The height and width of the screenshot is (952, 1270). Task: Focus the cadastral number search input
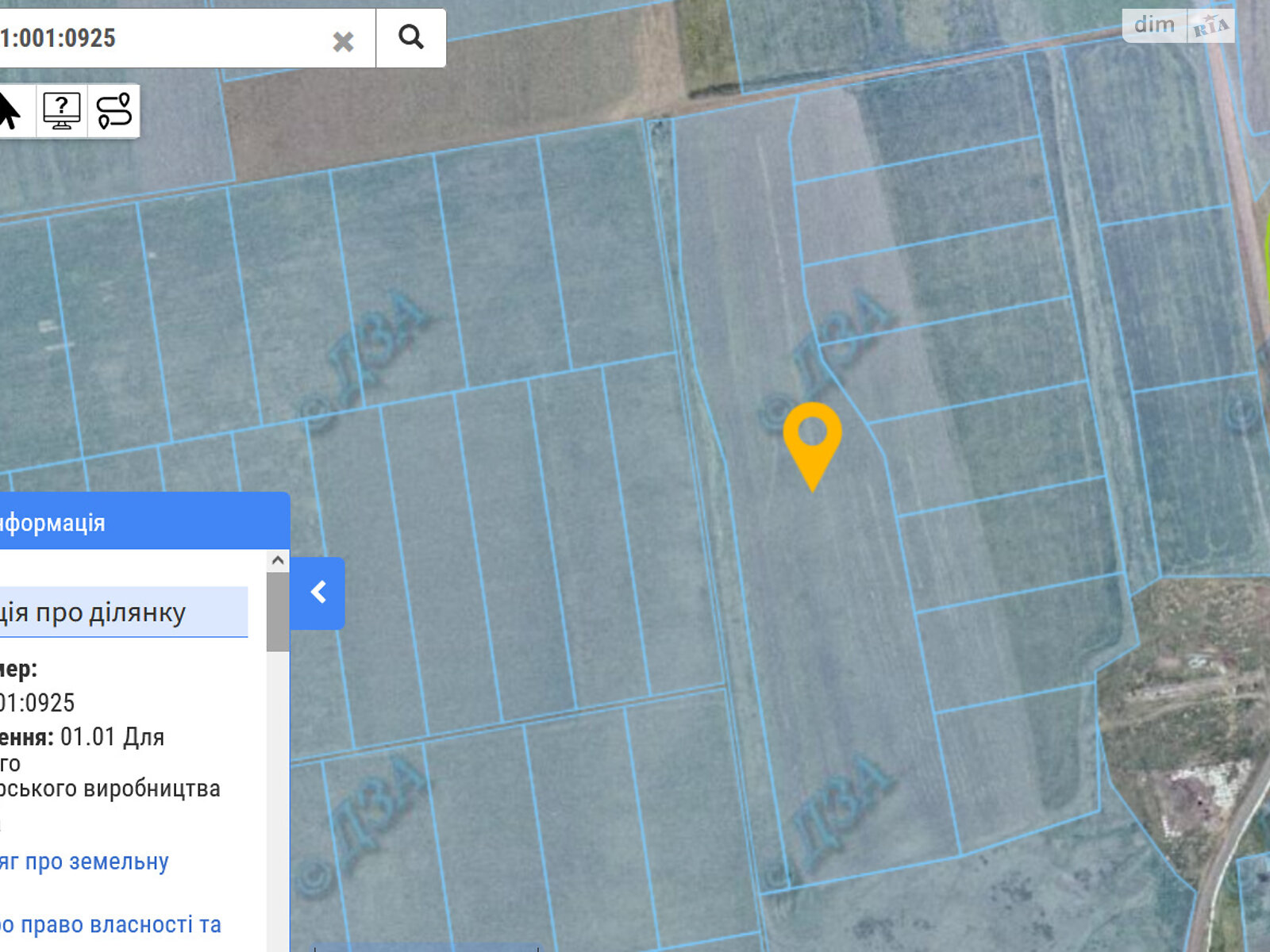159,38
